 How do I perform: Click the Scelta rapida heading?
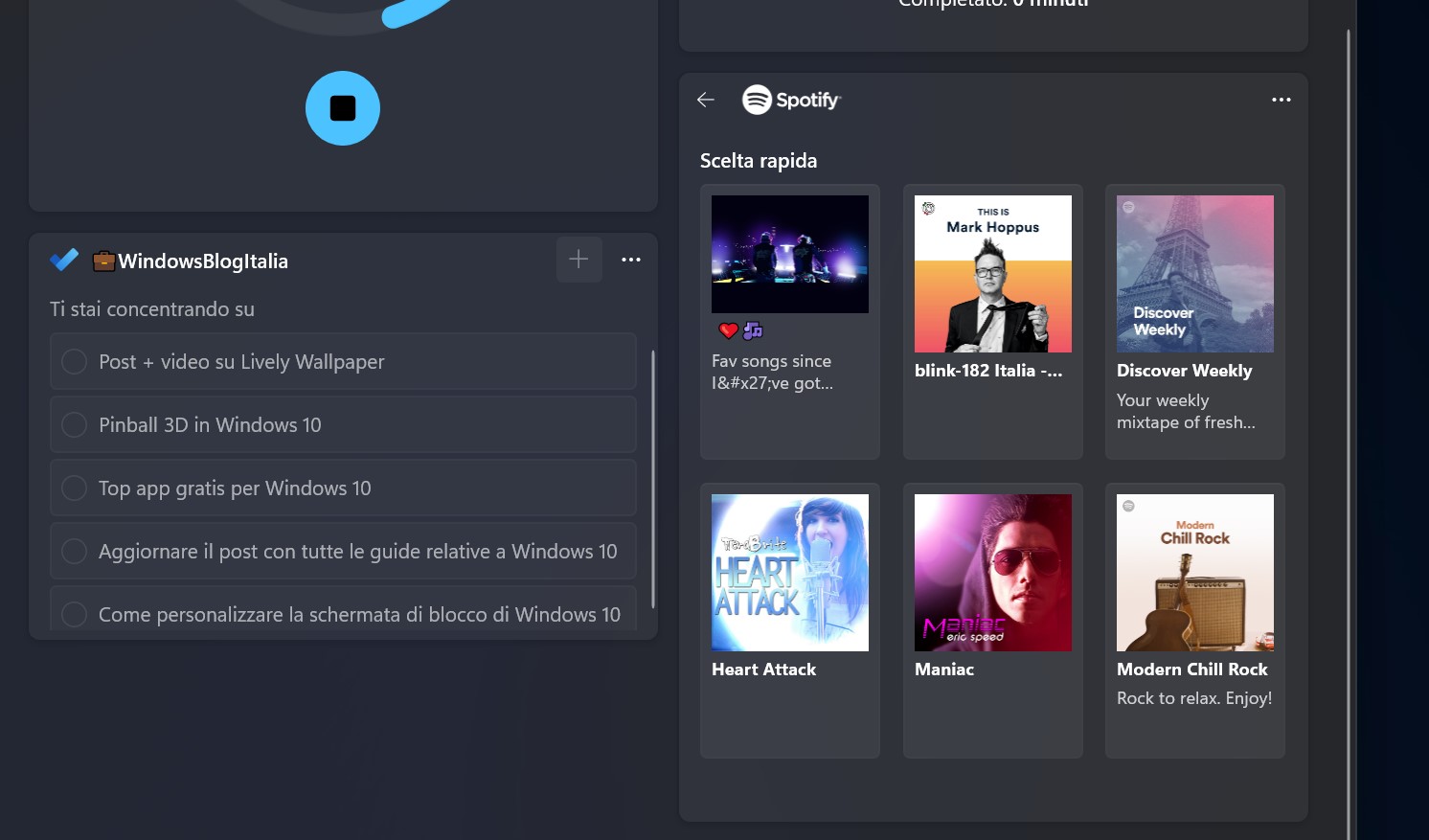tap(759, 161)
